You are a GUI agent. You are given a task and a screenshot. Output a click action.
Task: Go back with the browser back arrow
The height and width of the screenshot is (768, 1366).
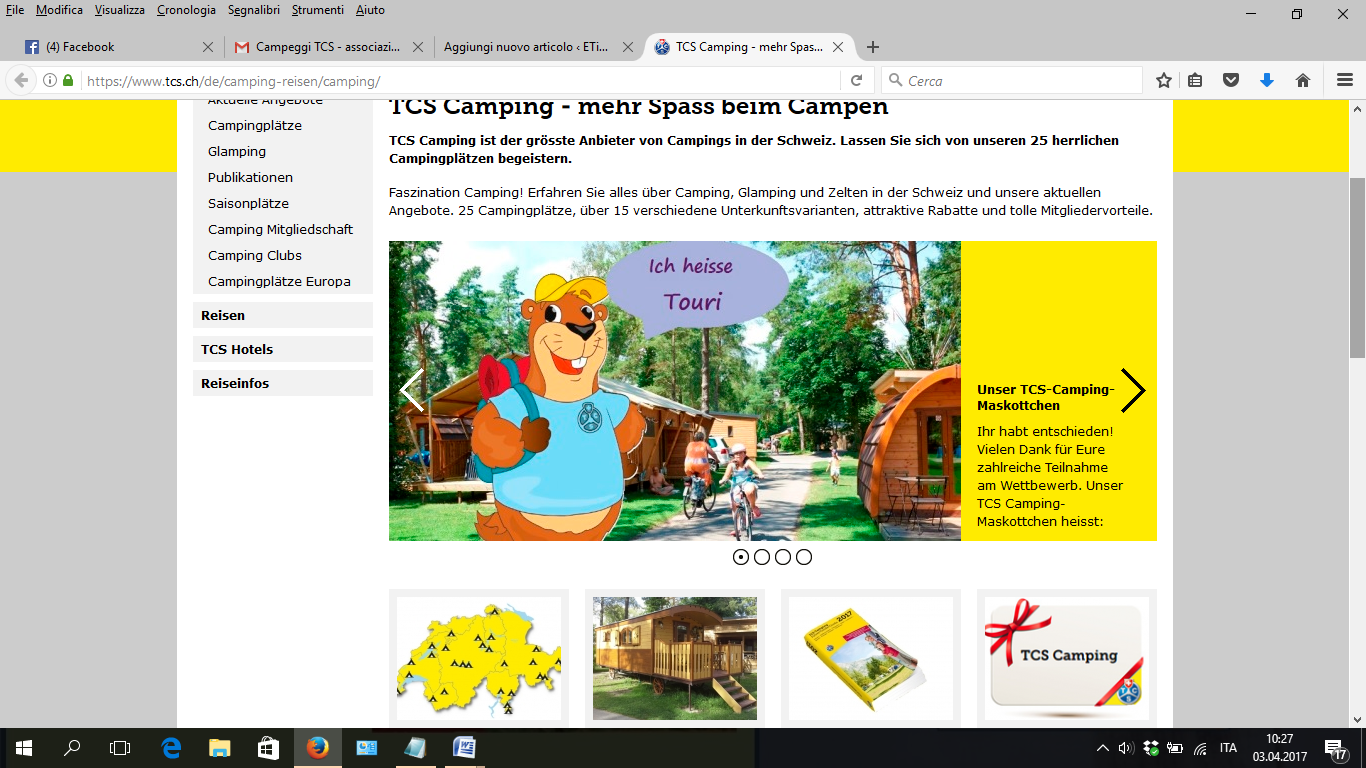[x=21, y=81]
